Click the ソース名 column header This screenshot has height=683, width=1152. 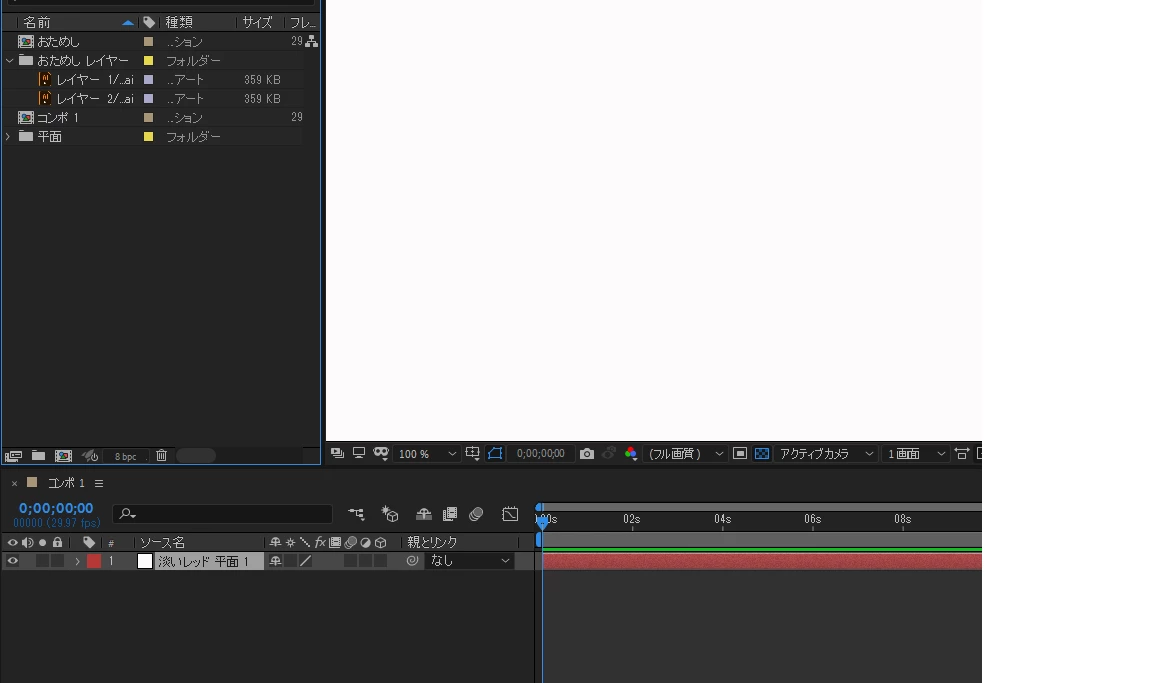click(x=162, y=543)
